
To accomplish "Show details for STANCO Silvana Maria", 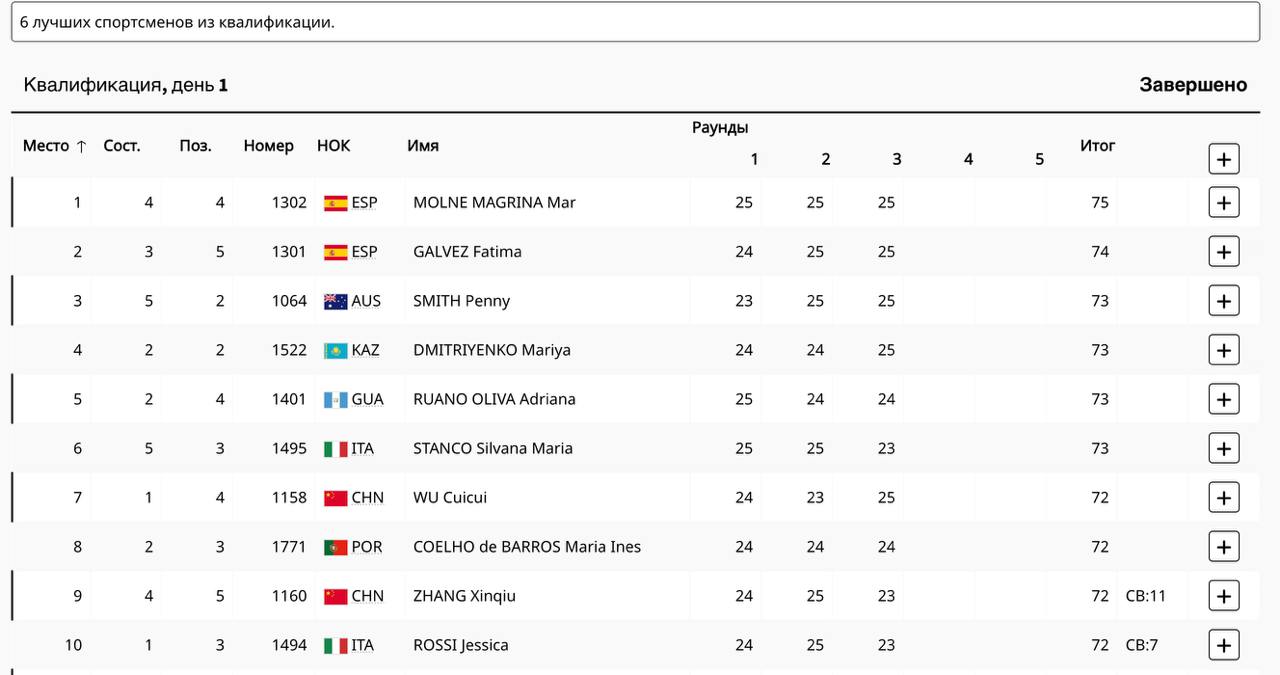I will click(1224, 448).
